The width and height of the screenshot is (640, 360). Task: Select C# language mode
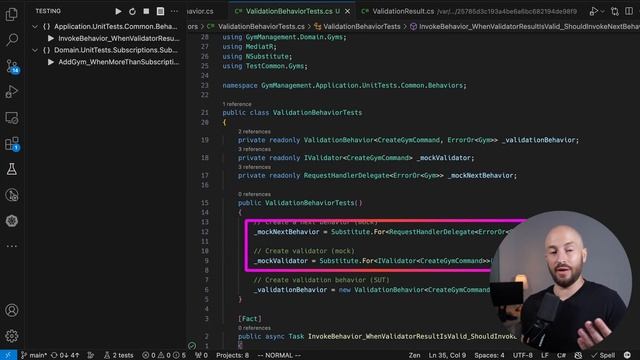click(561, 355)
